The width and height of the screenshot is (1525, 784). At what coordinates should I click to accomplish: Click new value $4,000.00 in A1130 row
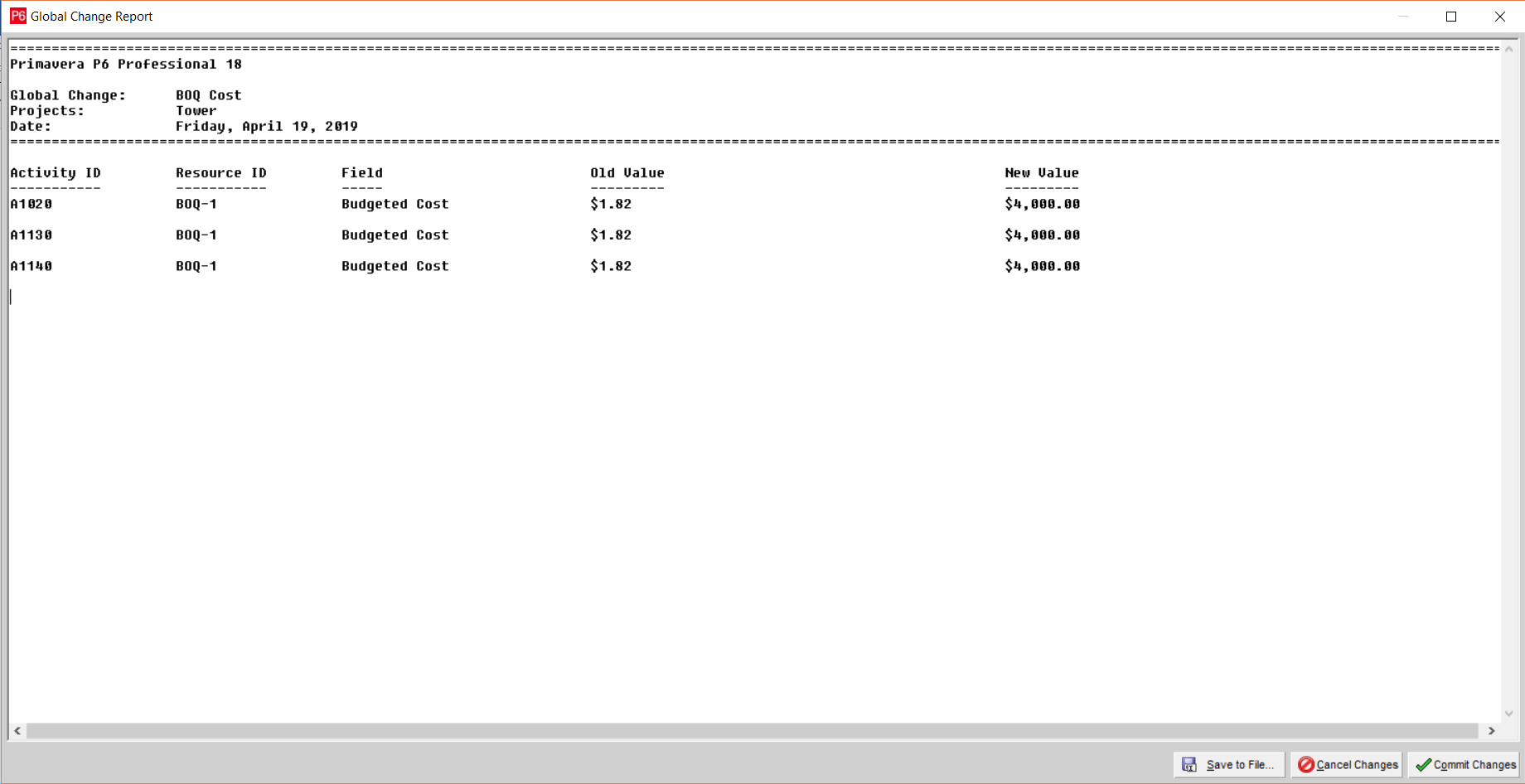(1043, 235)
